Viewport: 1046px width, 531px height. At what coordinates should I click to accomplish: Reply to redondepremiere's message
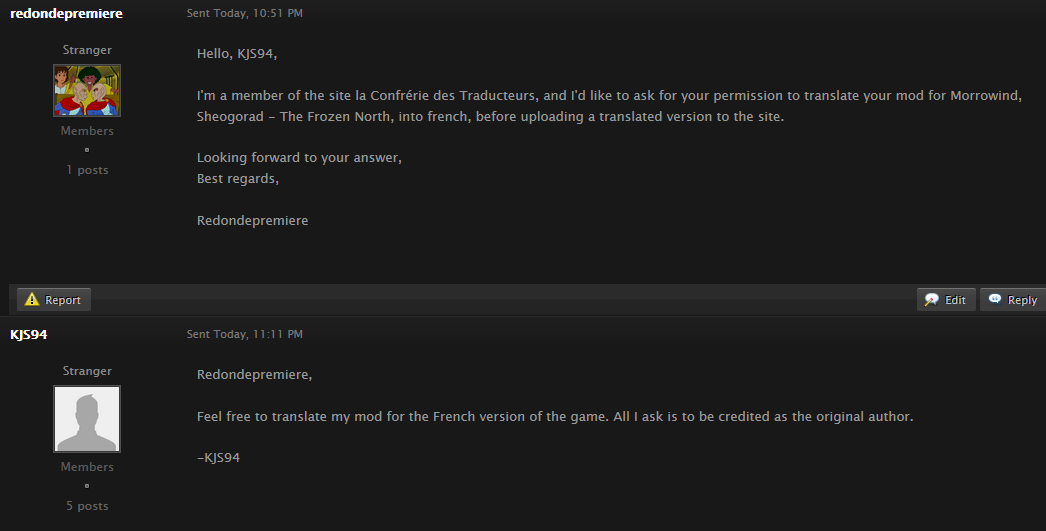click(1013, 300)
